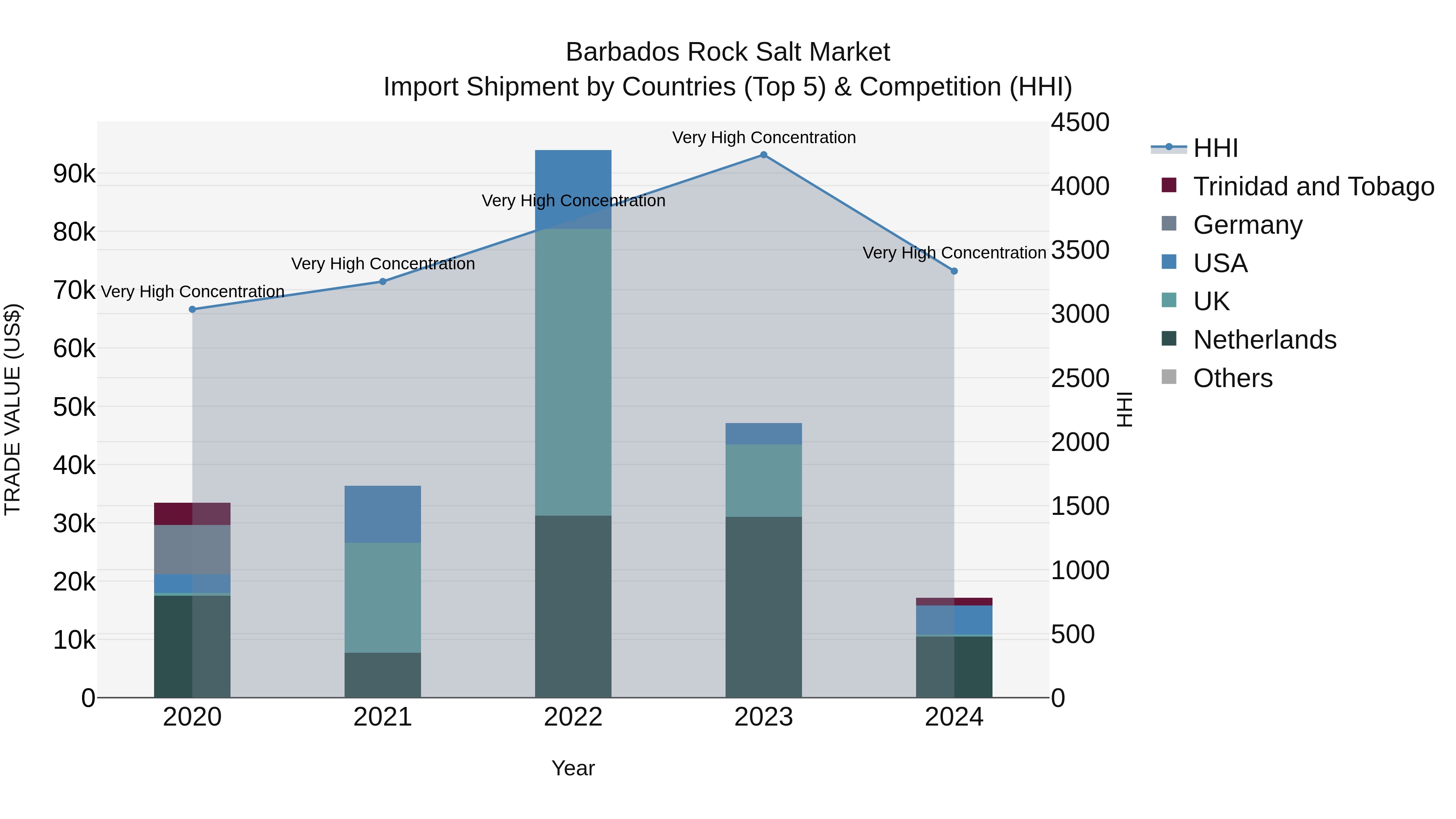Click the 2023 USA bar segment
Image resolution: width=1456 pixels, height=819 pixels.
764,434
